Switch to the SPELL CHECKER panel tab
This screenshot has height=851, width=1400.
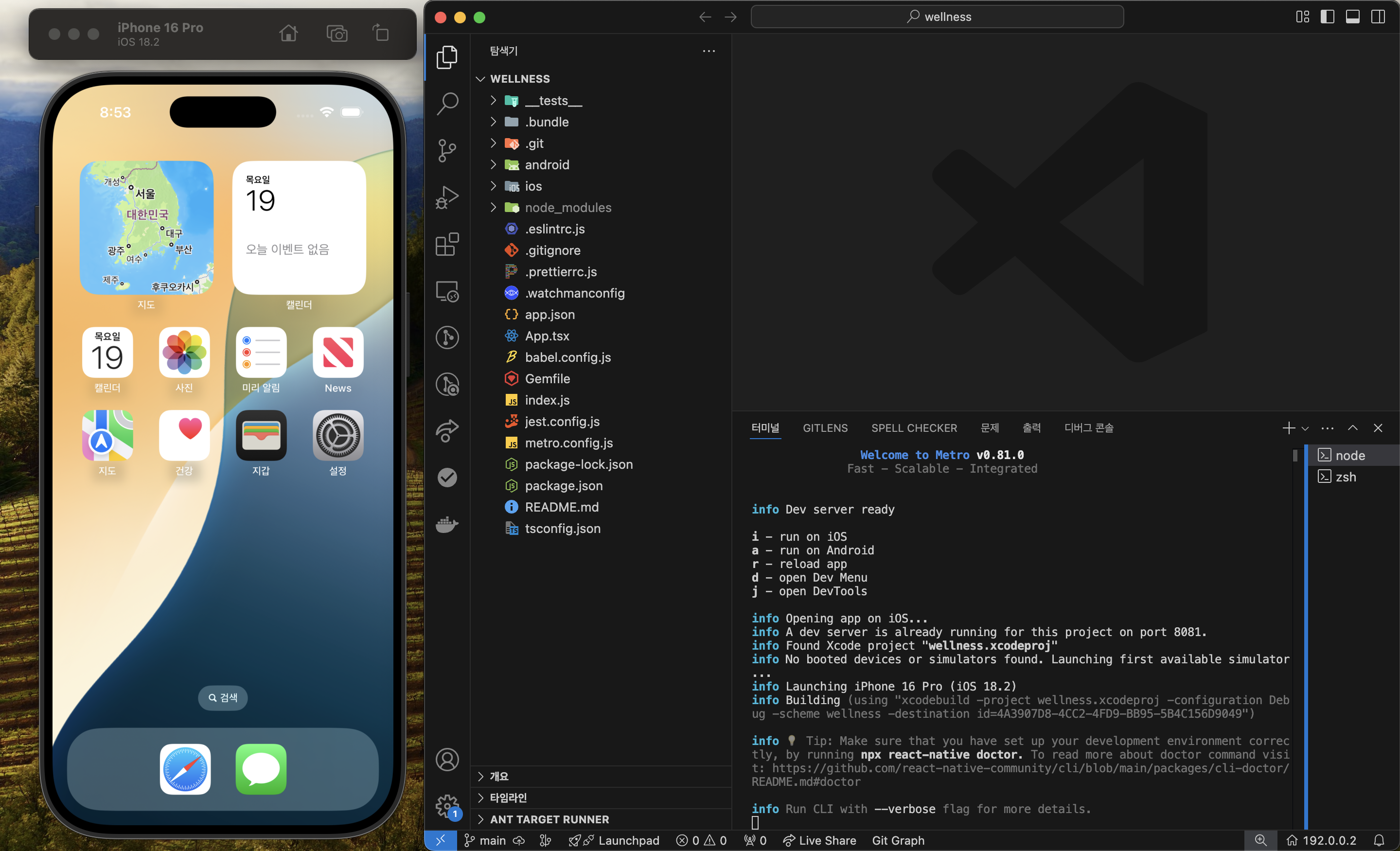click(914, 428)
